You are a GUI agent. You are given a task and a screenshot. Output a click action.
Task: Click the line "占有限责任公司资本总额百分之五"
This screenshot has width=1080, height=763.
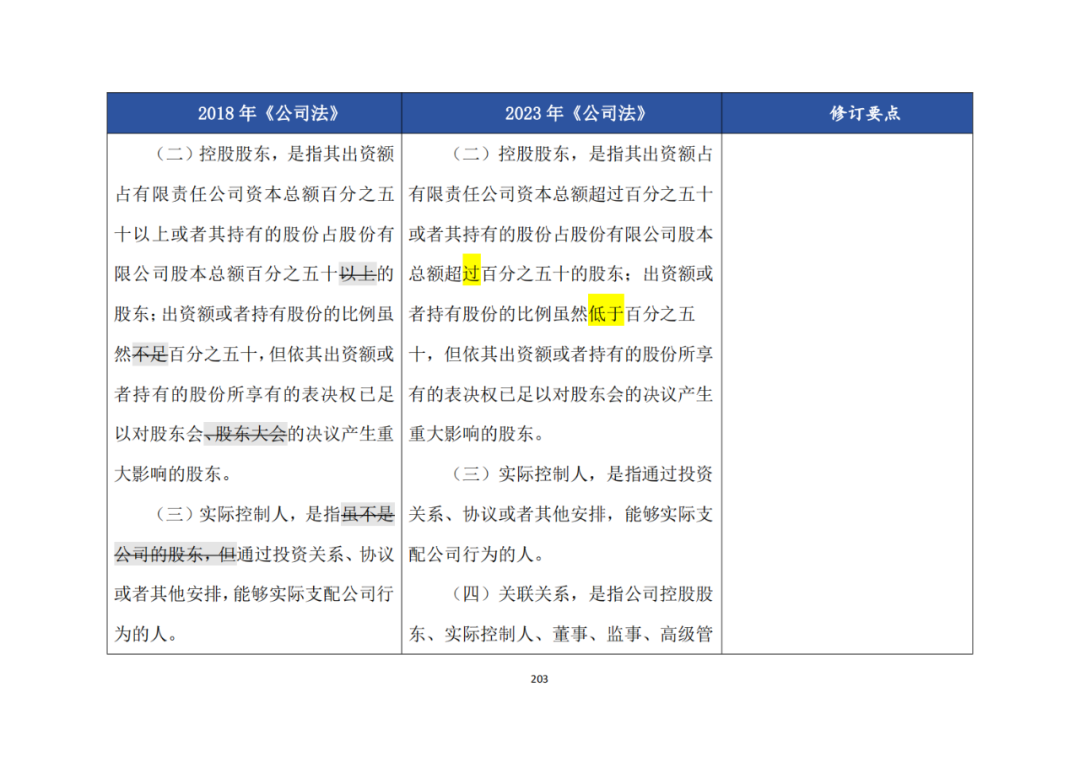[254, 194]
